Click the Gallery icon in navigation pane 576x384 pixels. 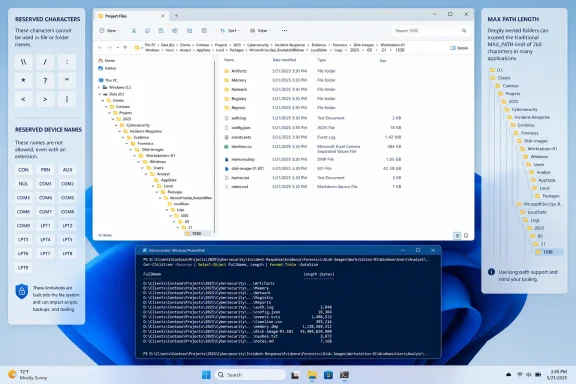click(100, 68)
